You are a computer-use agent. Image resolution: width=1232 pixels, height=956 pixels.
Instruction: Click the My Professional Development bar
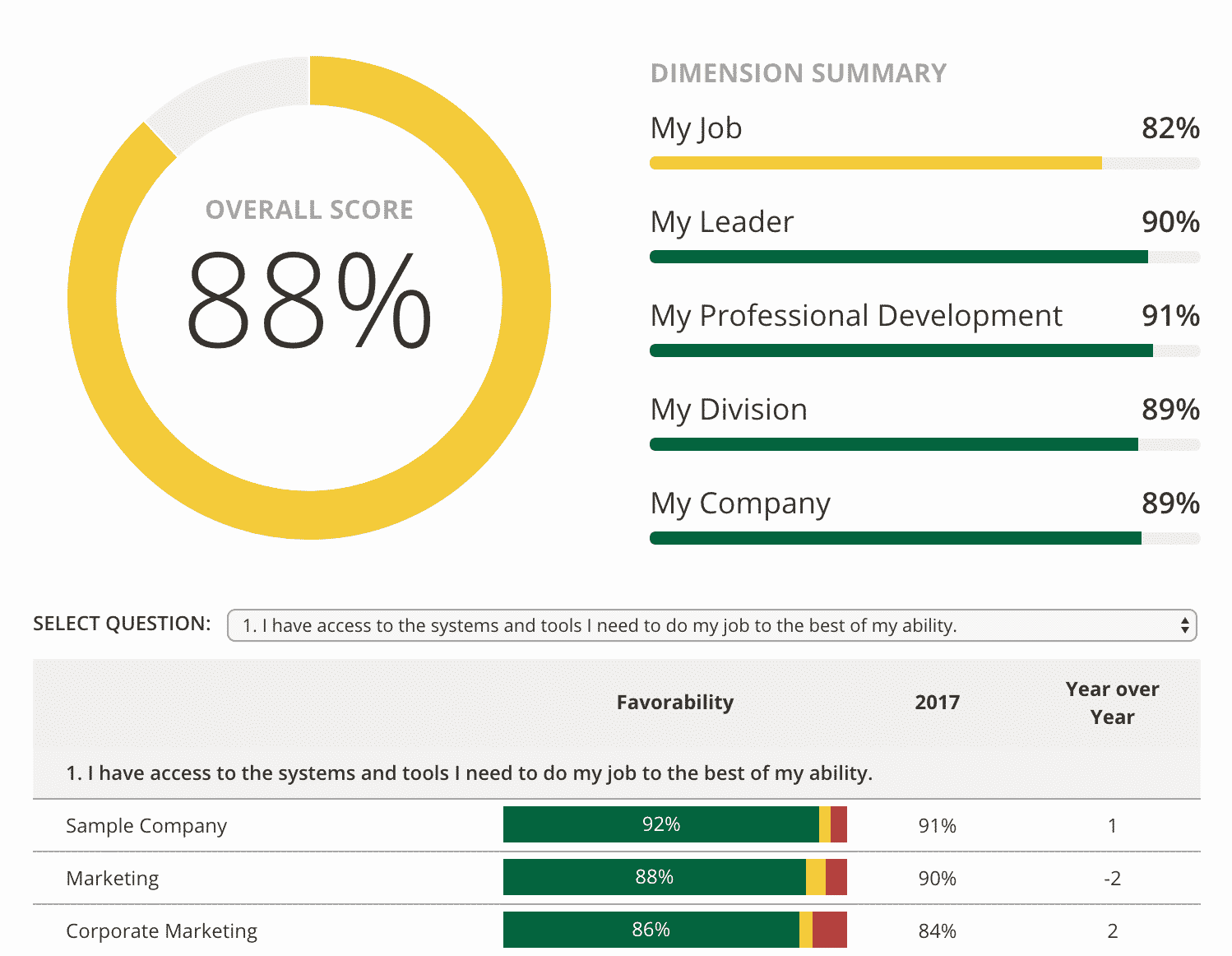click(924, 350)
